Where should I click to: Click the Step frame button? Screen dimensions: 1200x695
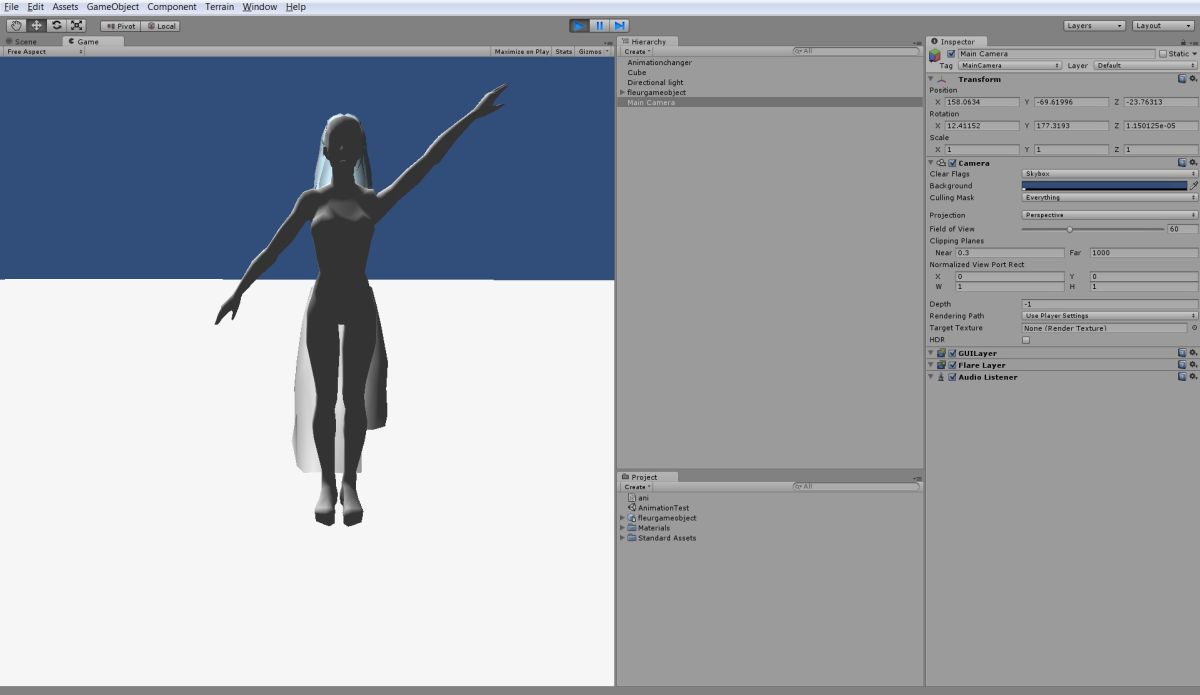coord(620,25)
